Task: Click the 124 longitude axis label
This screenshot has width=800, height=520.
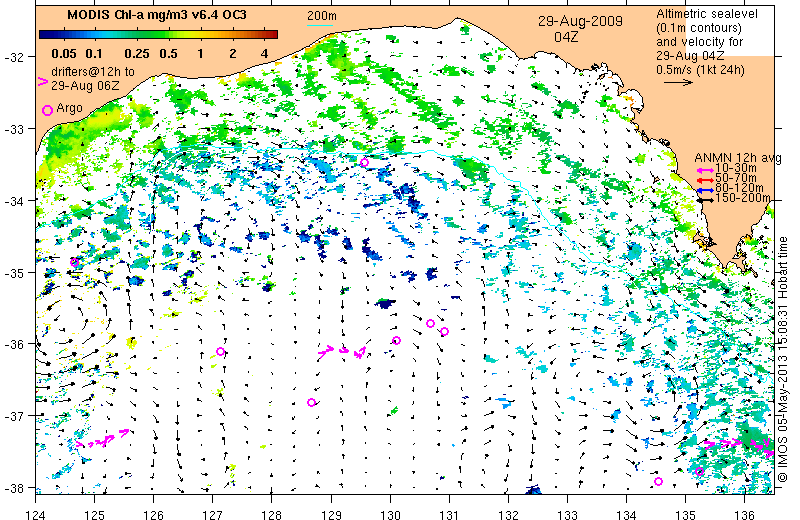Action: [35, 514]
